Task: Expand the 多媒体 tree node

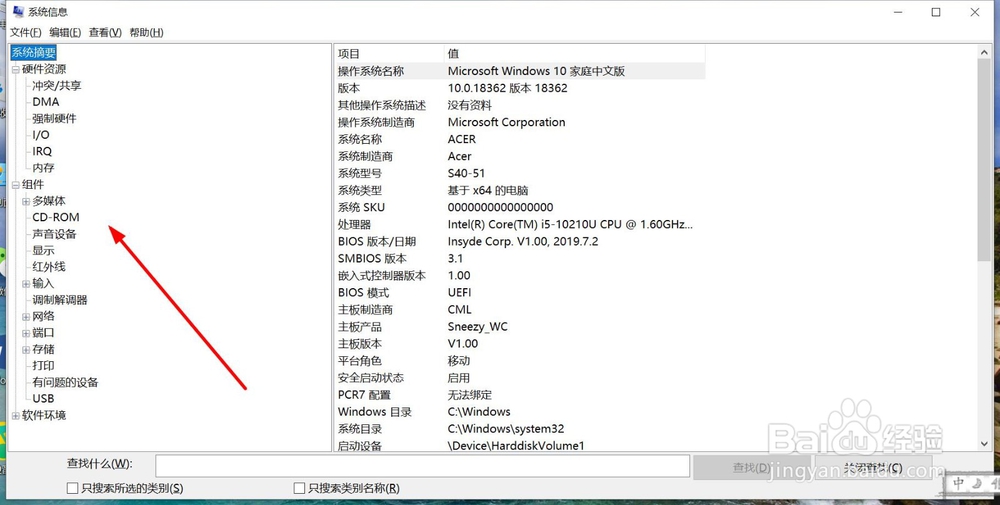Action: 26,201
